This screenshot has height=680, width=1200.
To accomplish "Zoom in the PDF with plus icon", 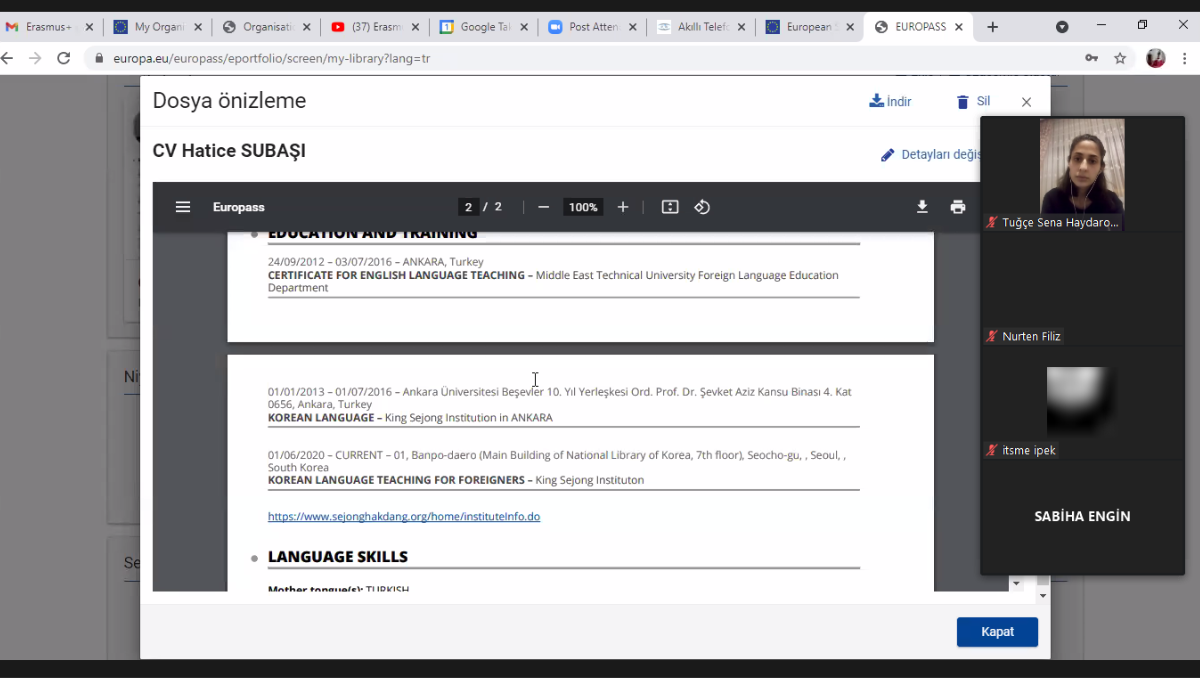I will click(x=623, y=207).
